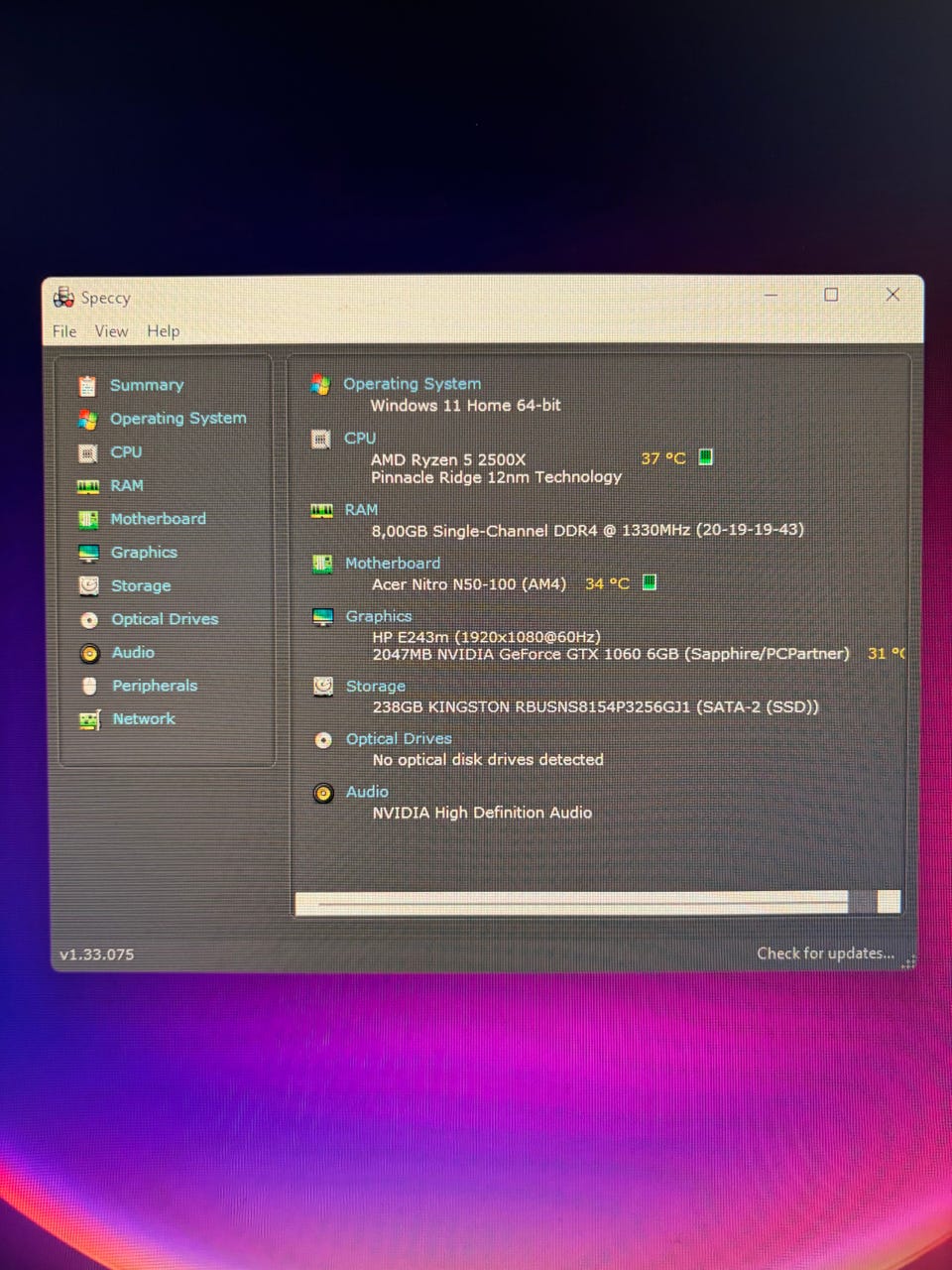Screen dimensions: 952x1270
Task: Click the RAM icon in summary pane
Action: (x=322, y=510)
